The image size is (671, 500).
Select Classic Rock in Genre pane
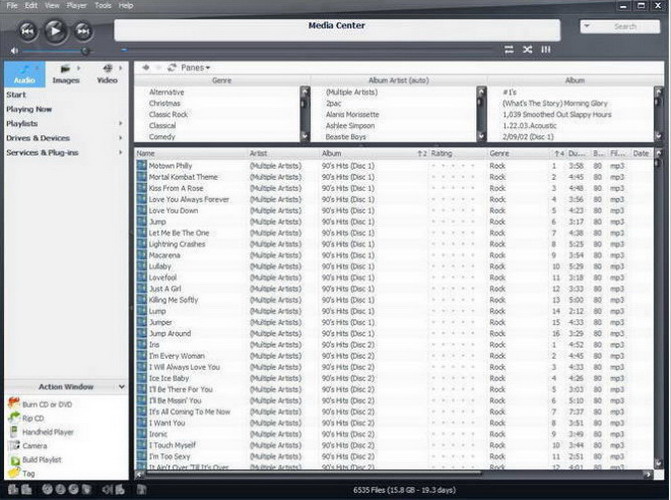[168, 114]
